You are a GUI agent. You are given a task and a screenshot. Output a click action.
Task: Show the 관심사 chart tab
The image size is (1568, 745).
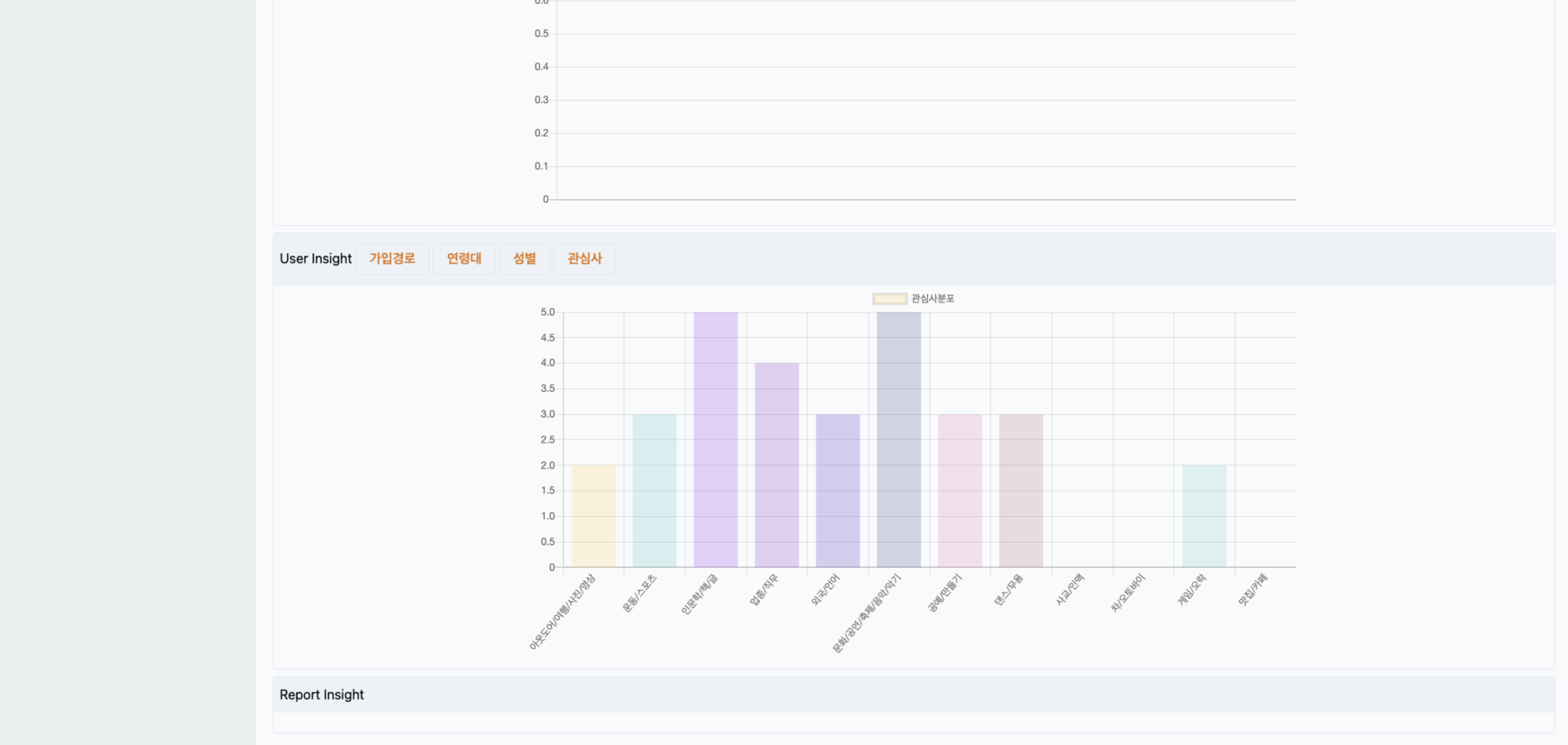pos(584,259)
